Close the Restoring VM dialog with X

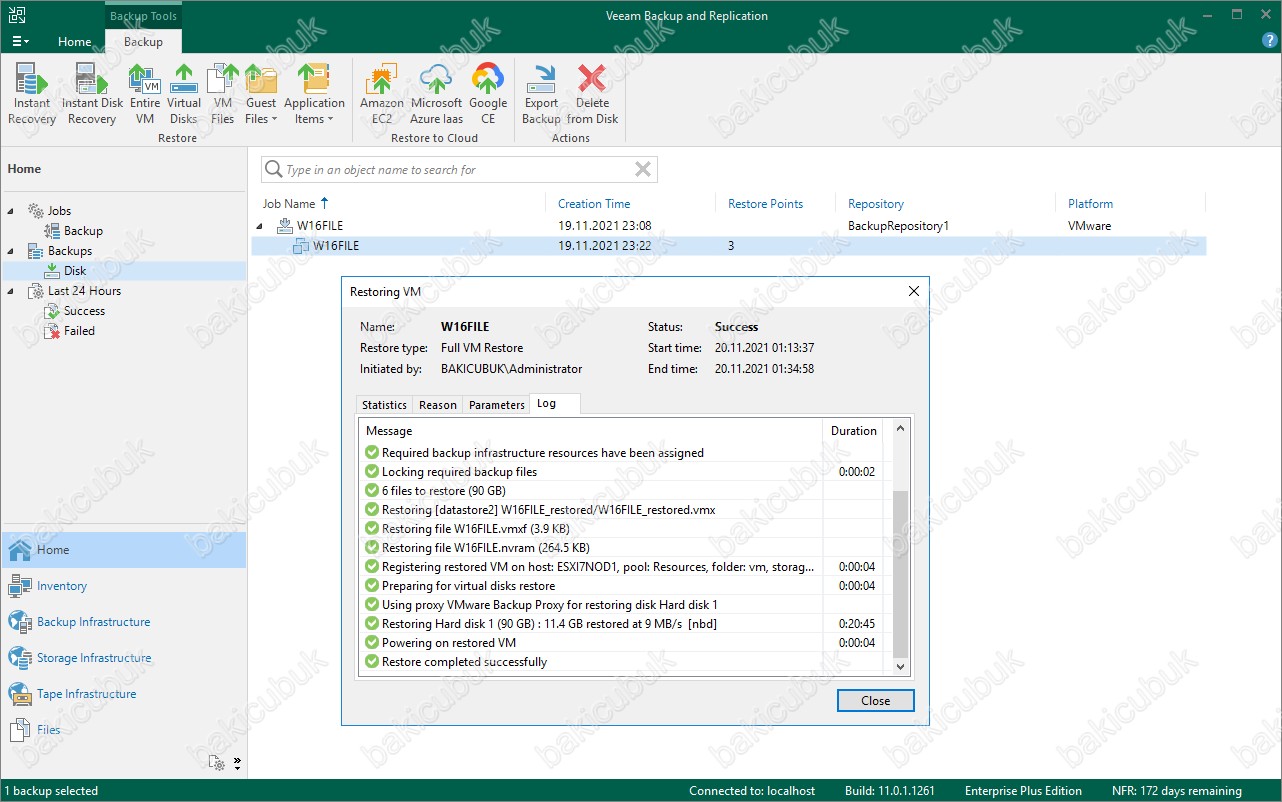(913, 292)
